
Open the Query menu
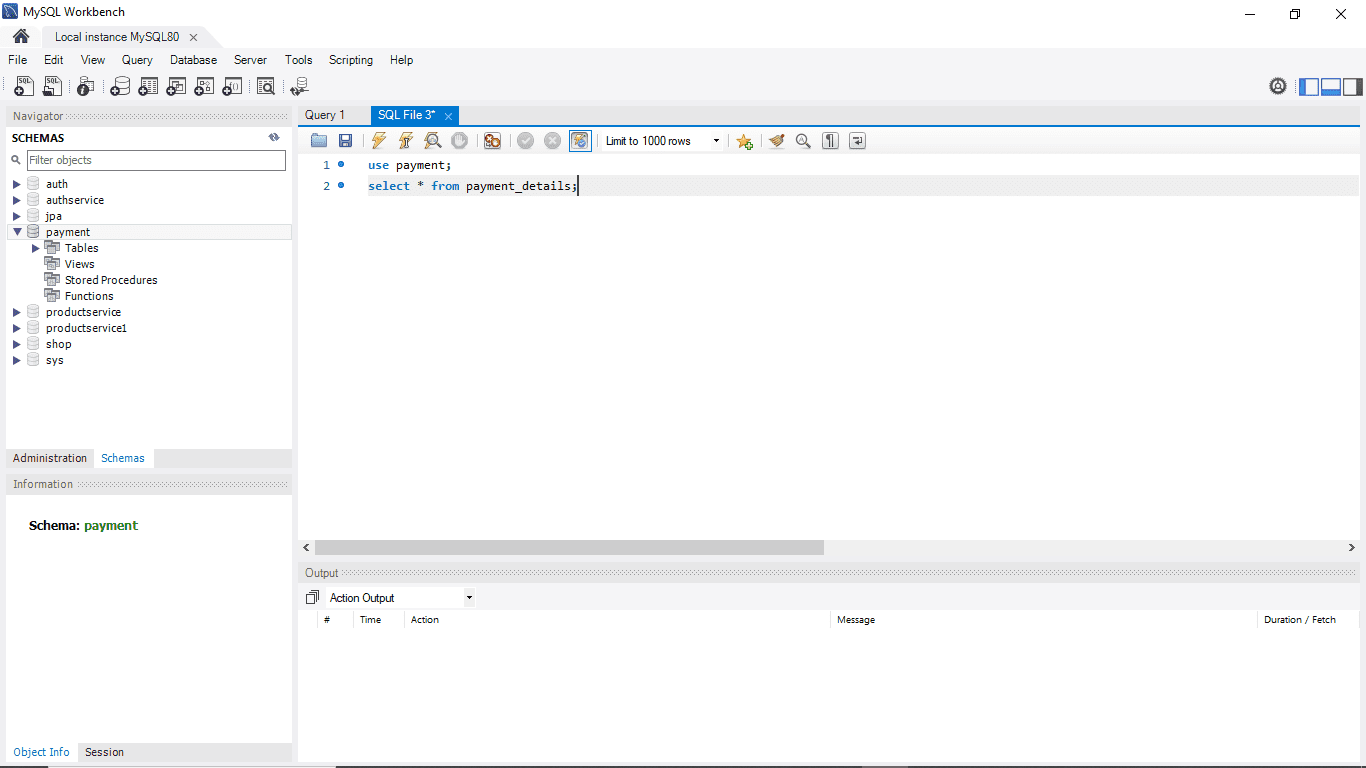pos(137,60)
